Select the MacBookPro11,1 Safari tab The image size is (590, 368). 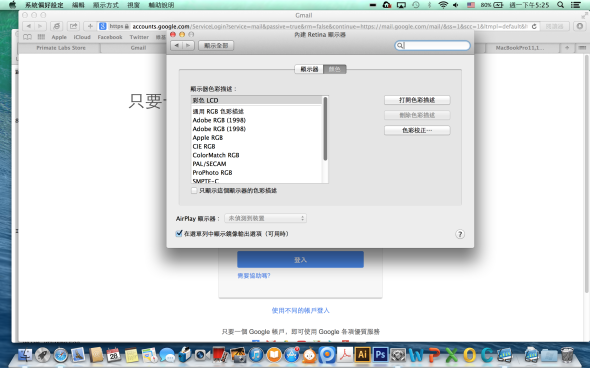click(519, 48)
